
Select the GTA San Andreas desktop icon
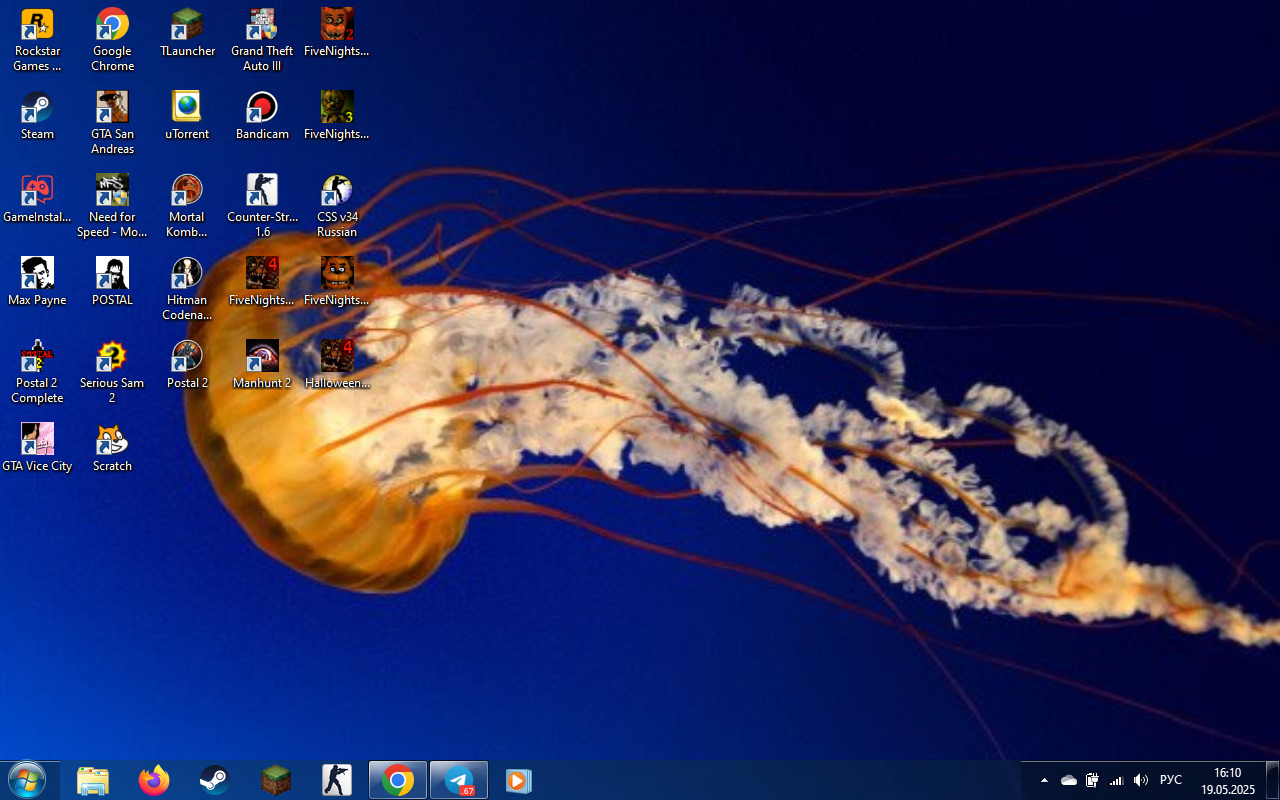(112, 108)
